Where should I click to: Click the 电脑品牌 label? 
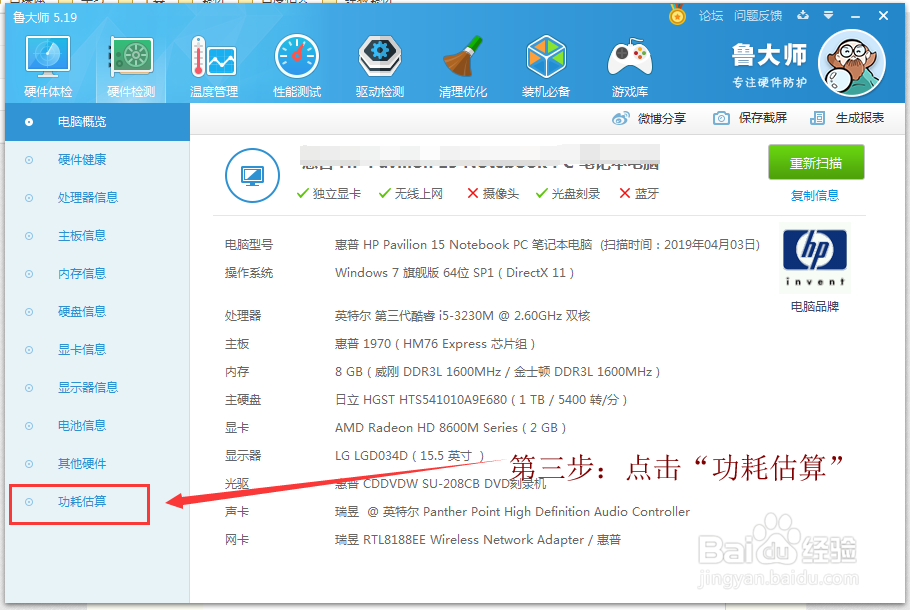click(815, 306)
